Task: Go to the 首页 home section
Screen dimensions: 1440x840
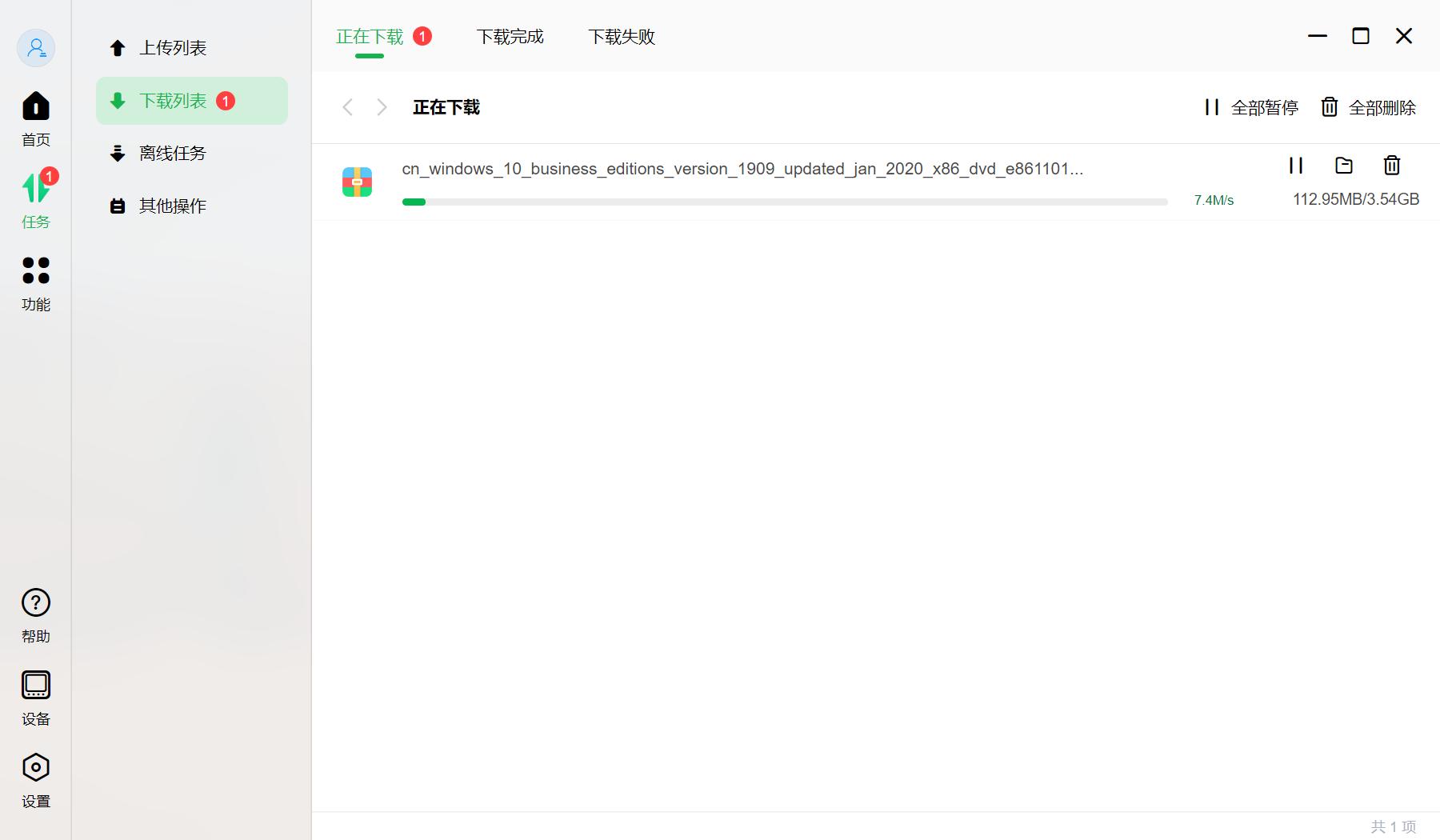Action: coord(35,118)
